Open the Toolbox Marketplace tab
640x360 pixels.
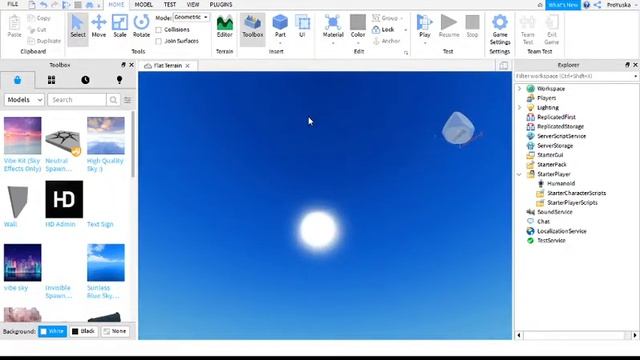(x=17, y=80)
